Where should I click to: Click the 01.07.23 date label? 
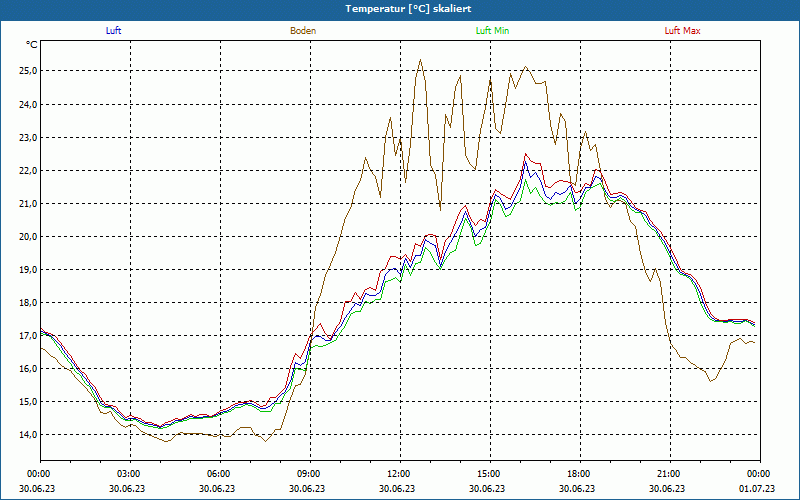point(757,488)
